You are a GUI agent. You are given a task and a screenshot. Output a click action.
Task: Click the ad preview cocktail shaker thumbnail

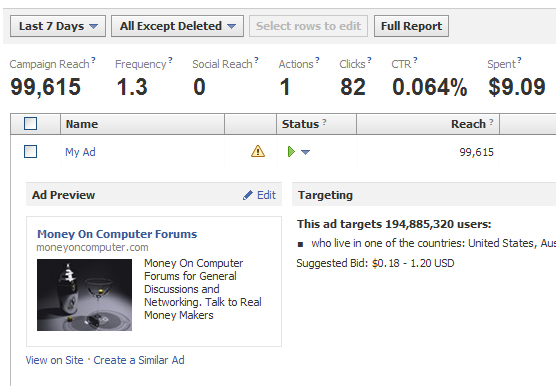(x=84, y=295)
